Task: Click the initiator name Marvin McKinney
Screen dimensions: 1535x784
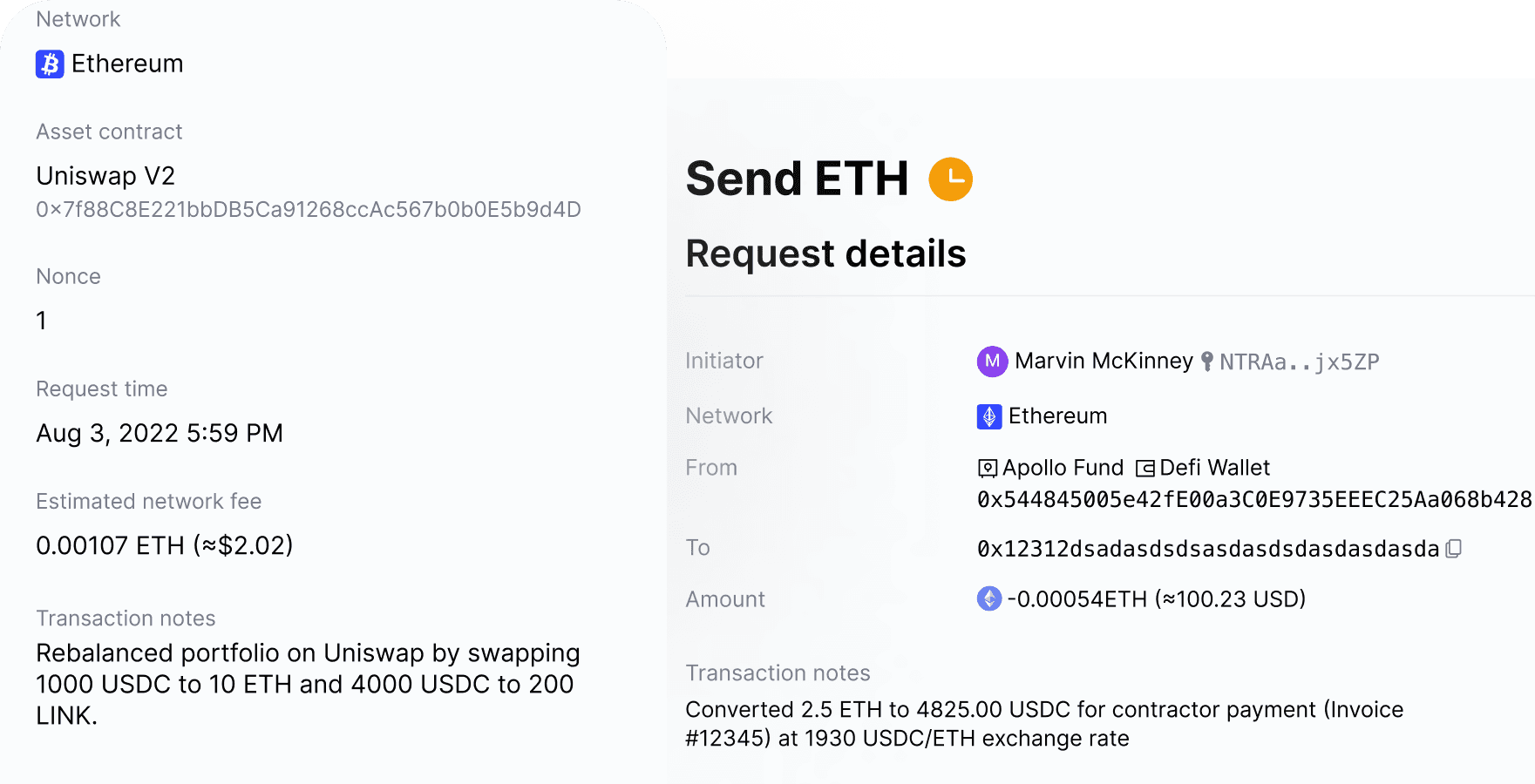Action: point(1104,361)
